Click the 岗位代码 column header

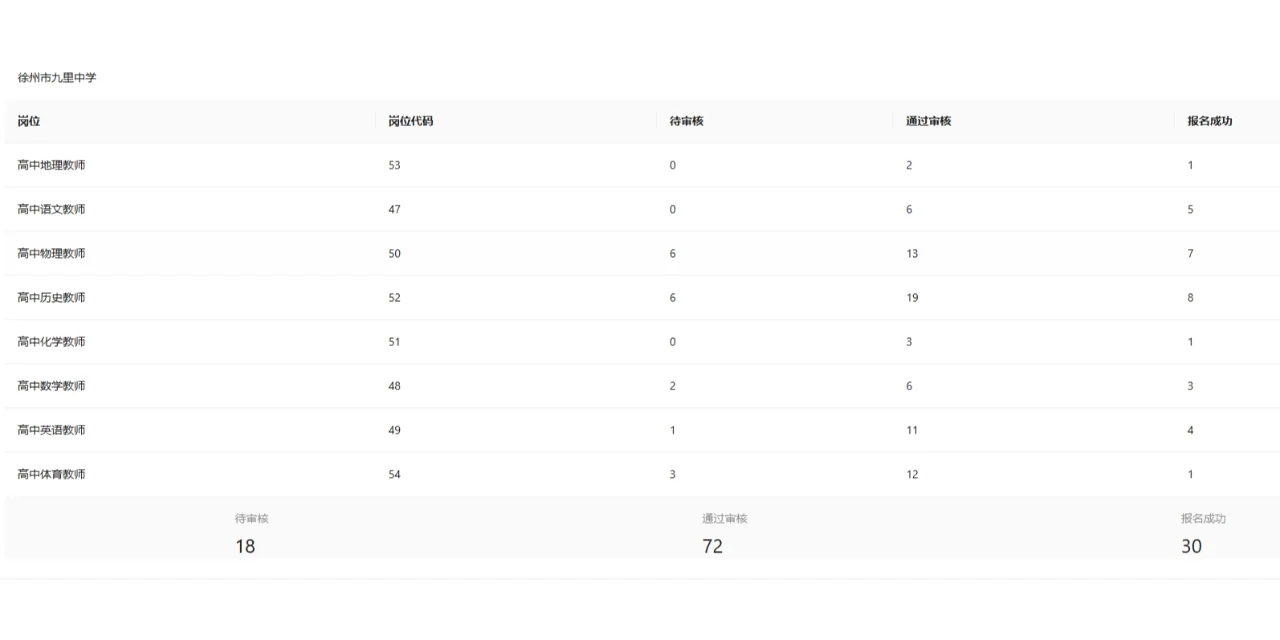pyautogui.click(x=410, y=121)
